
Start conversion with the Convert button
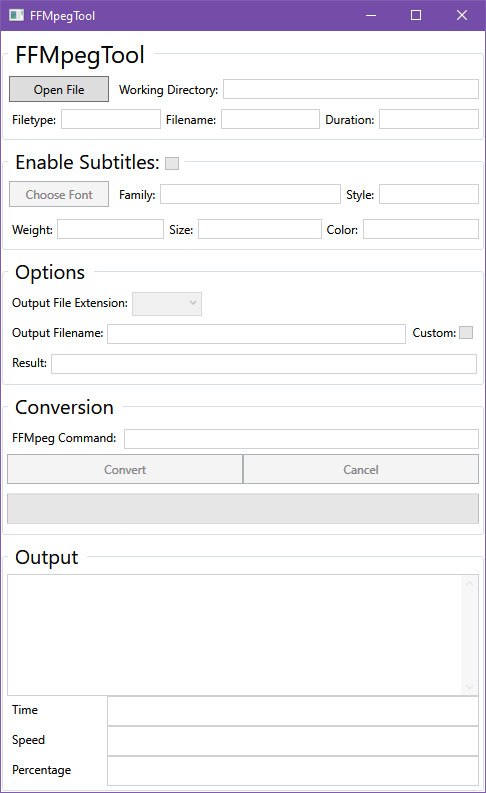(125, 469)
